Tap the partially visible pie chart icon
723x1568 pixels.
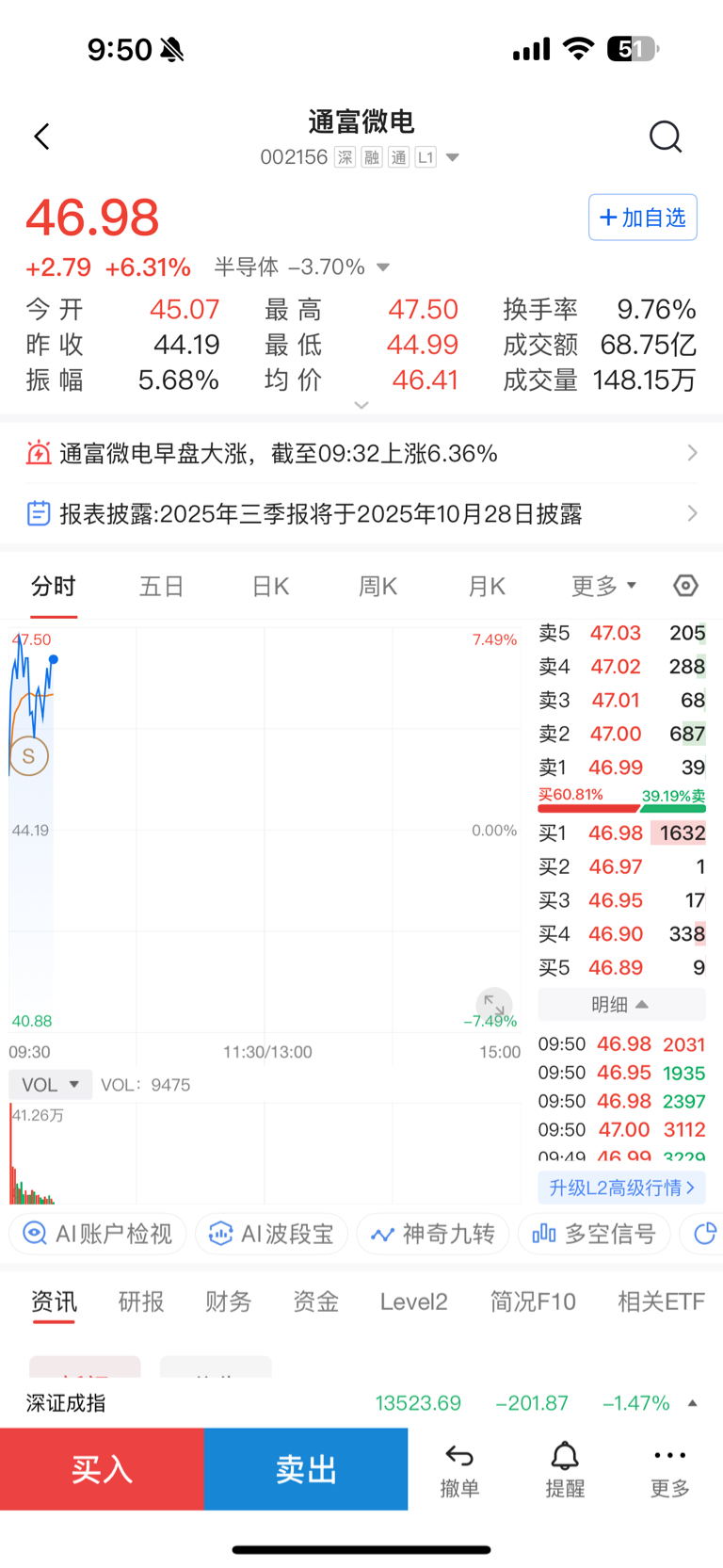tap(705, 1234)
